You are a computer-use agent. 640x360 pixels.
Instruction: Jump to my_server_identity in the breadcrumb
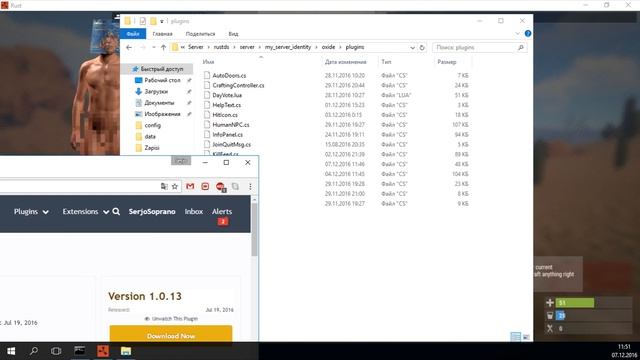pyautogui.click(x=288, y=47)
